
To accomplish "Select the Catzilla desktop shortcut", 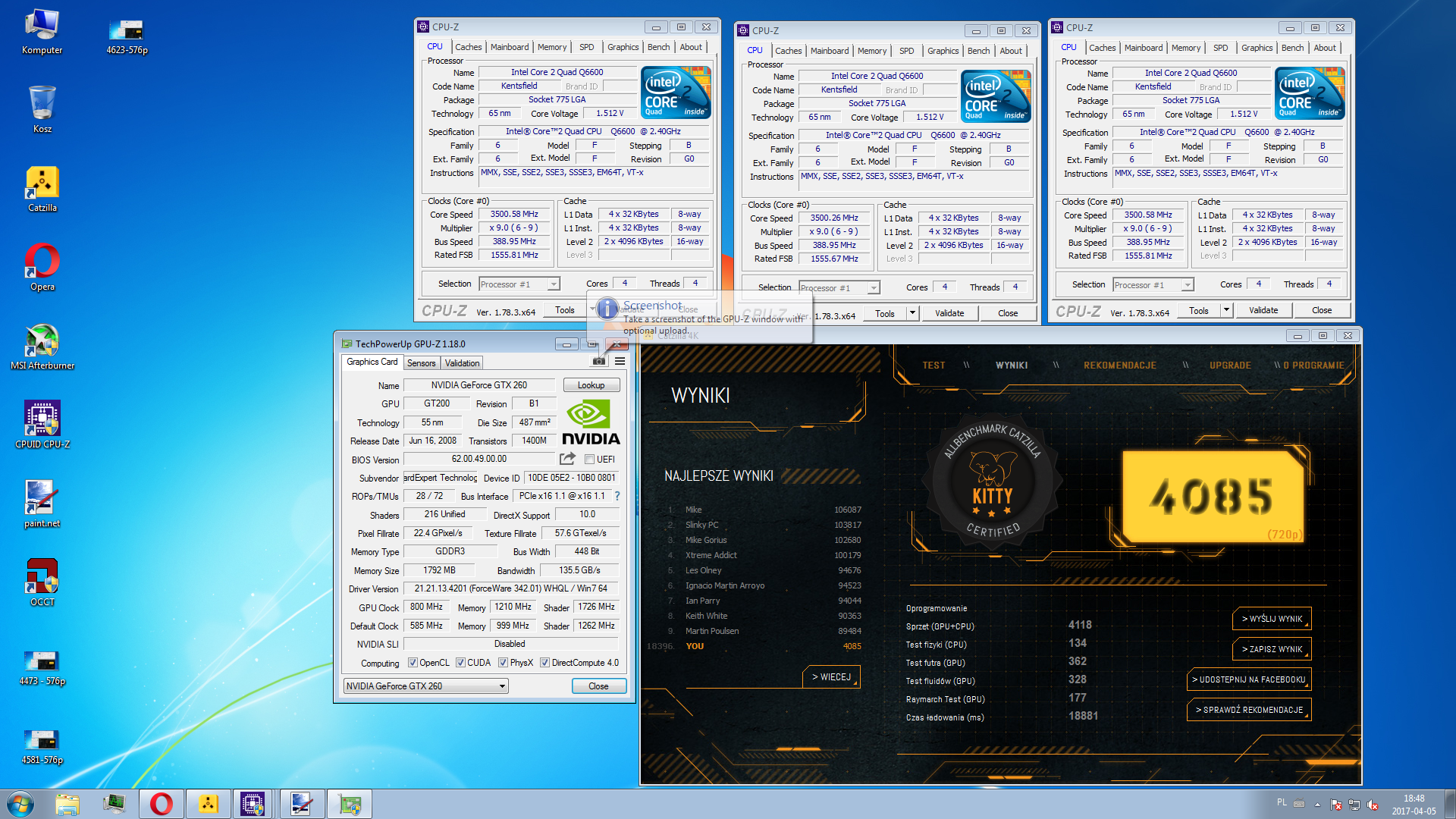I will tap(42, 190).
